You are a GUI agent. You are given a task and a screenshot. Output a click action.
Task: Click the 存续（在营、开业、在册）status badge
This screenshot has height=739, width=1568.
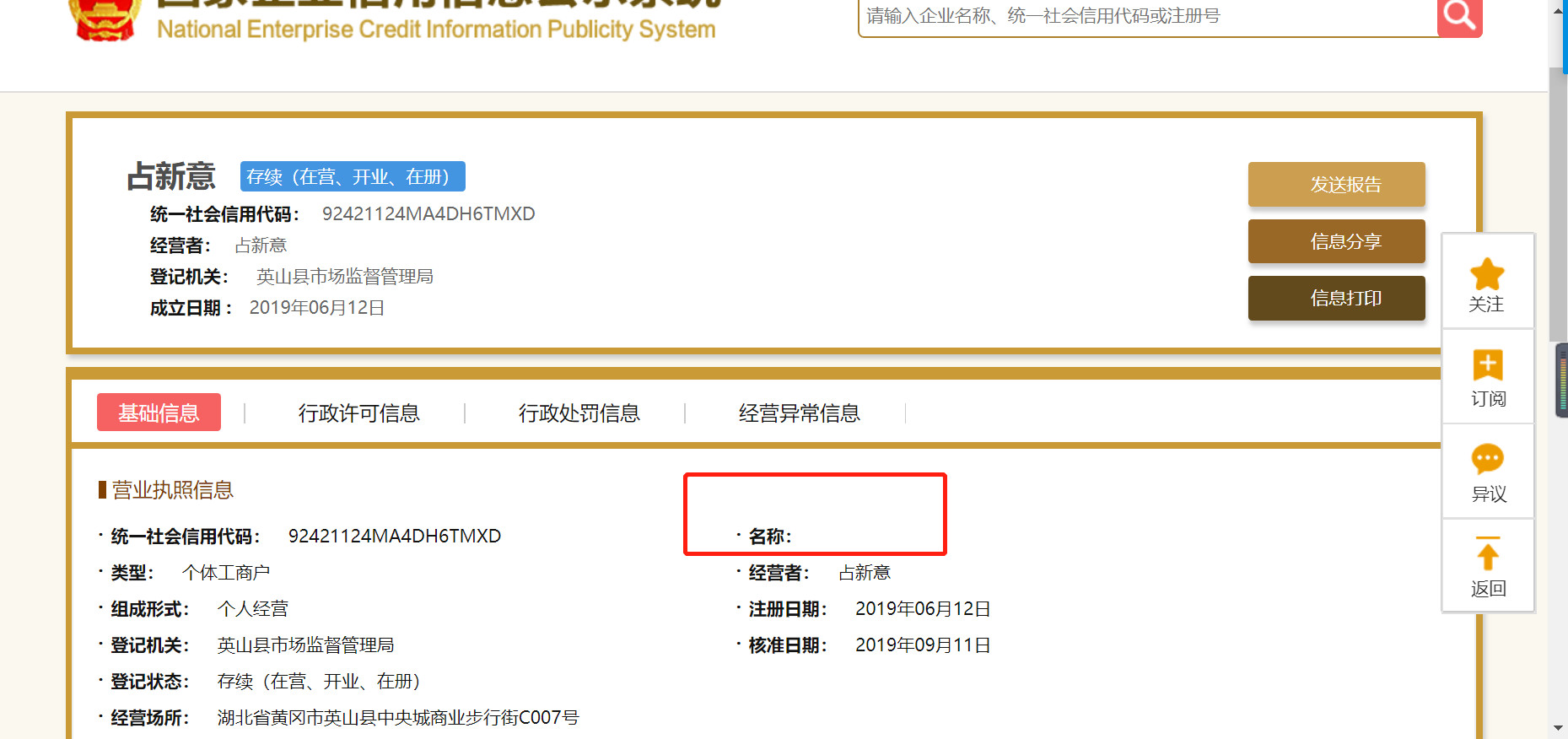pyautogui.click(x=353, y=176)
